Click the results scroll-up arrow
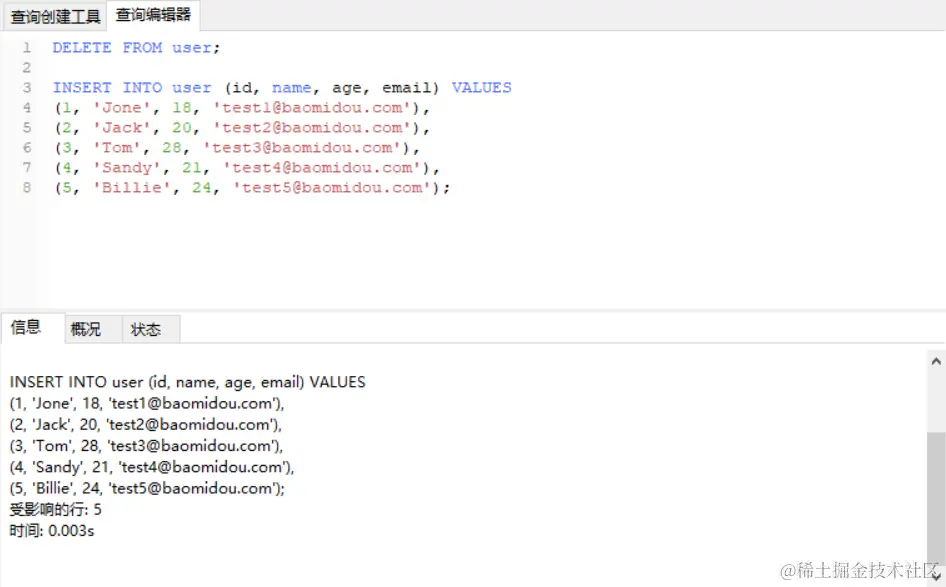 click(x=936, y=361)
